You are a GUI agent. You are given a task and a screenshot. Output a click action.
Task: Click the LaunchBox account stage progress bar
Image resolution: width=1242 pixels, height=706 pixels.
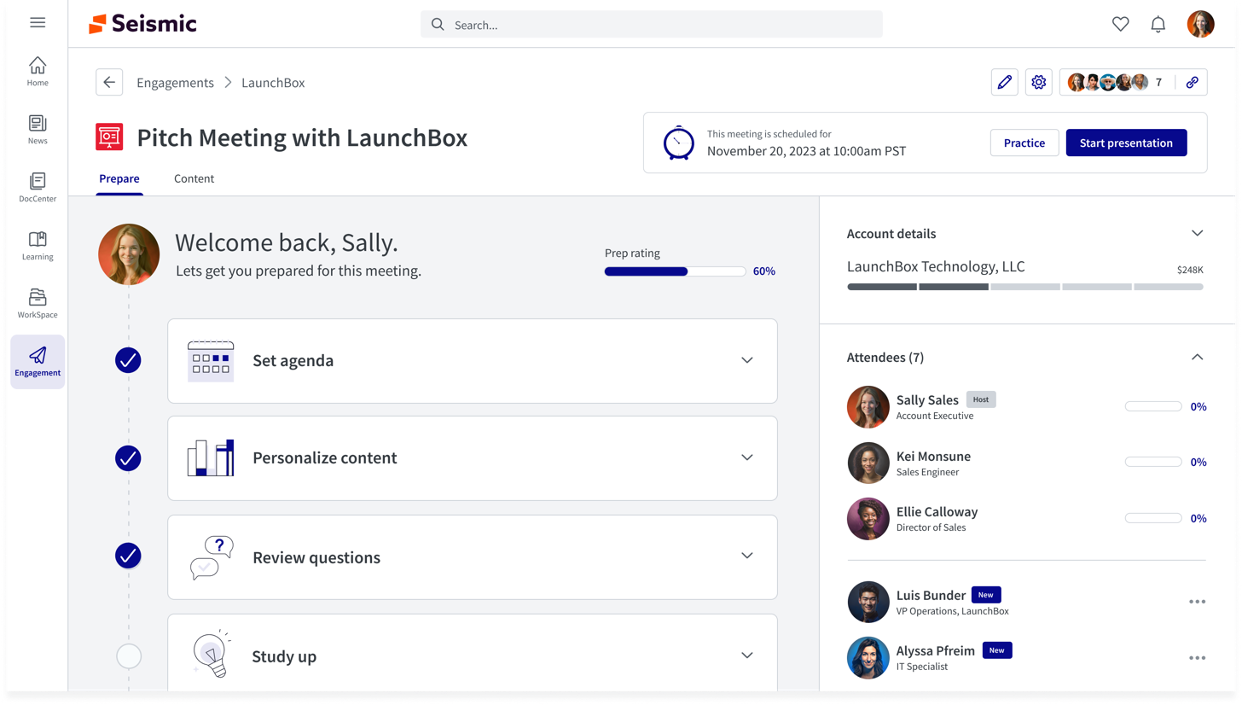[1025, 287]
